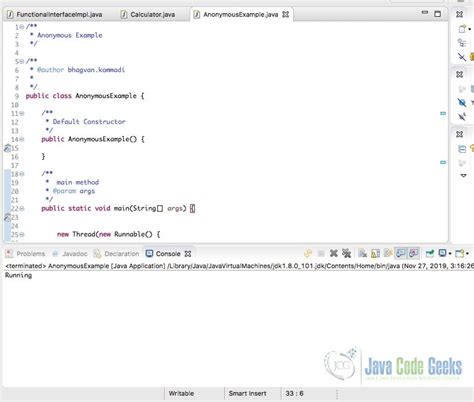
Task: Close the bottom right-side view
Action: [459, 134]
